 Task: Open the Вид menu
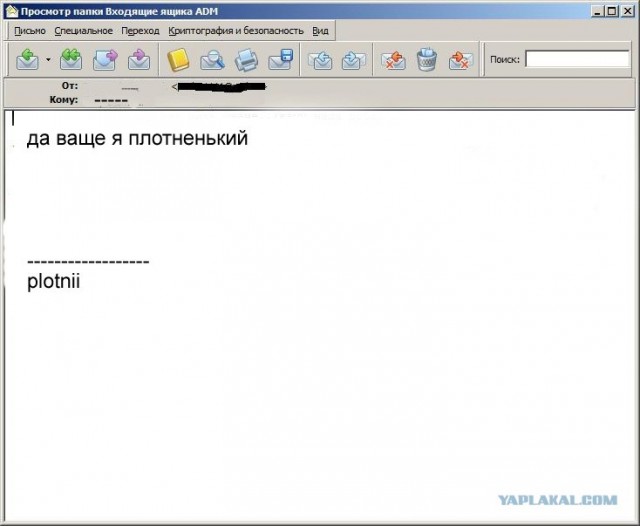[x=320, y=31]
